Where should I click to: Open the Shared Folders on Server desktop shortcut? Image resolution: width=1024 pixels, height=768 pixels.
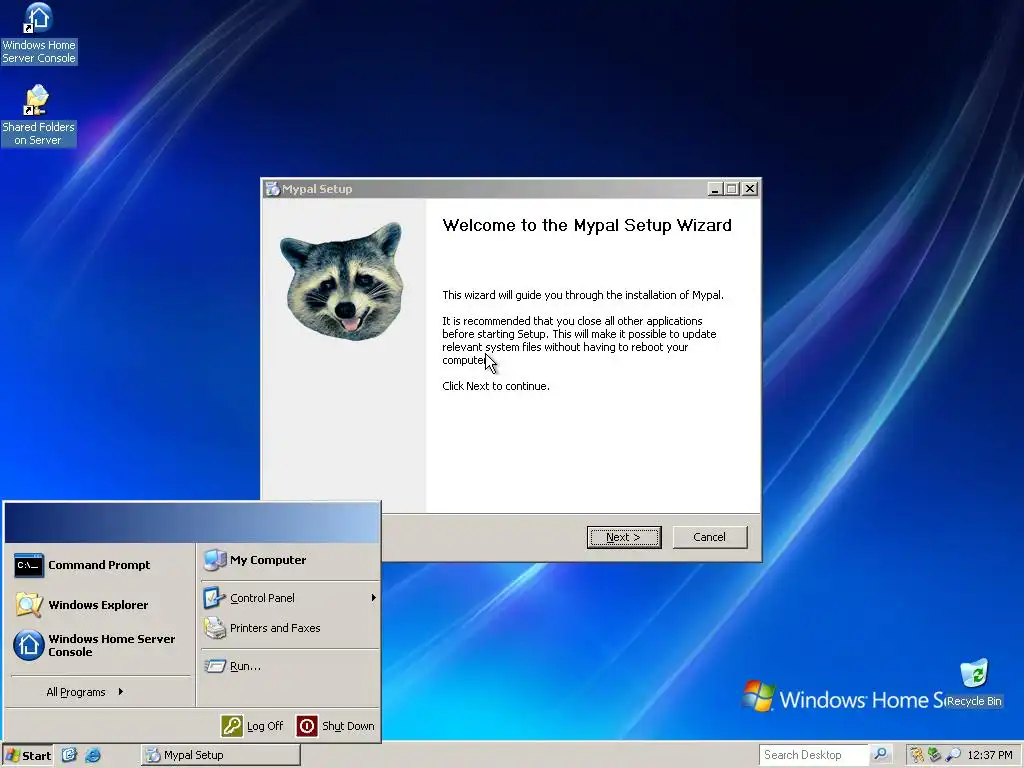pos(38,116)
